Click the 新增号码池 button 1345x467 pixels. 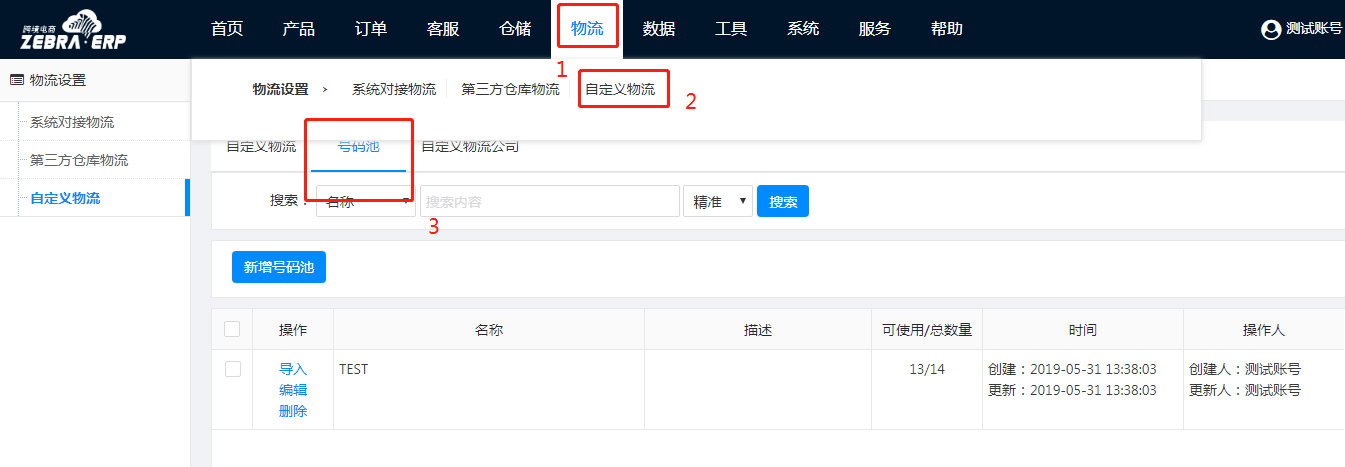(279, 267)
